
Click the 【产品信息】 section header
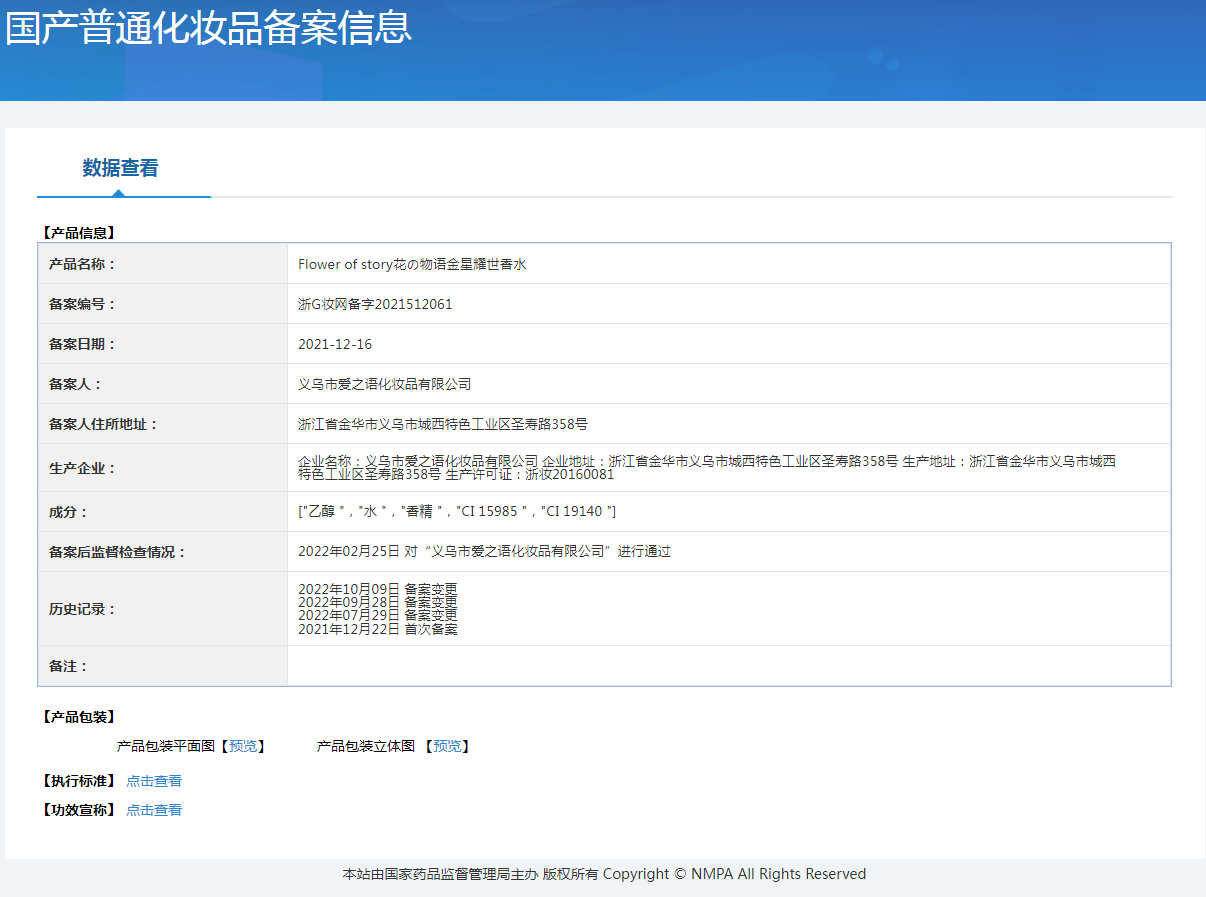[78, 233]
